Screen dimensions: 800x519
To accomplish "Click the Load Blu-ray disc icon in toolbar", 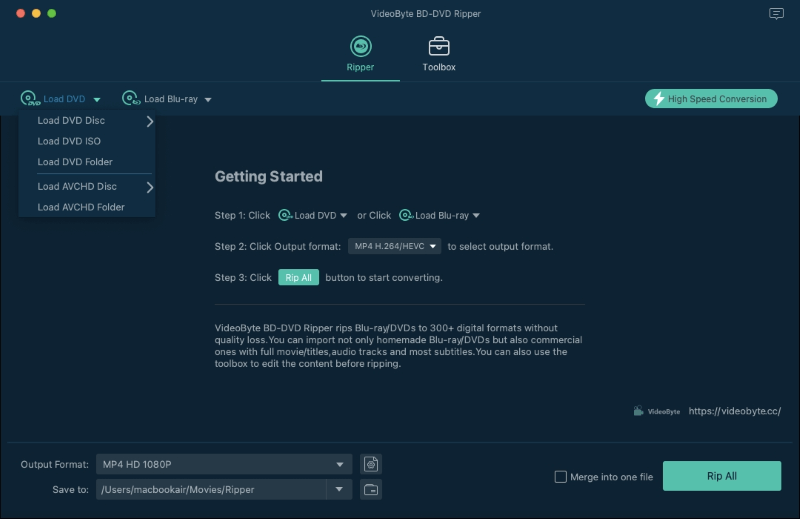I will (x=131, y=98).
